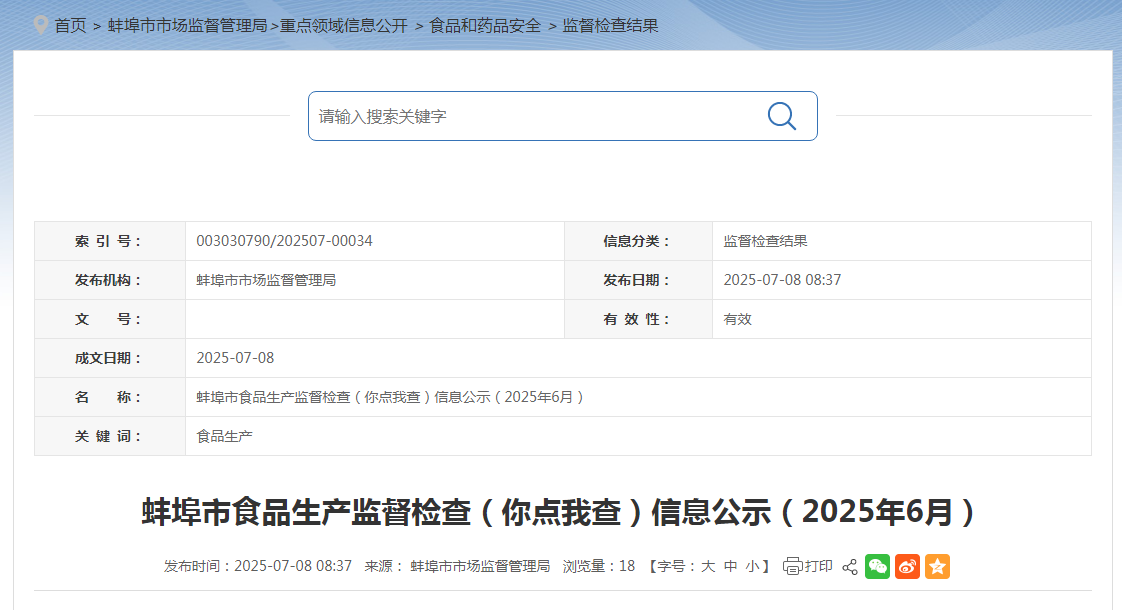Select index number 003030790/202507-00034
The width and height of the screenshot is (1122, 610).
284,241
